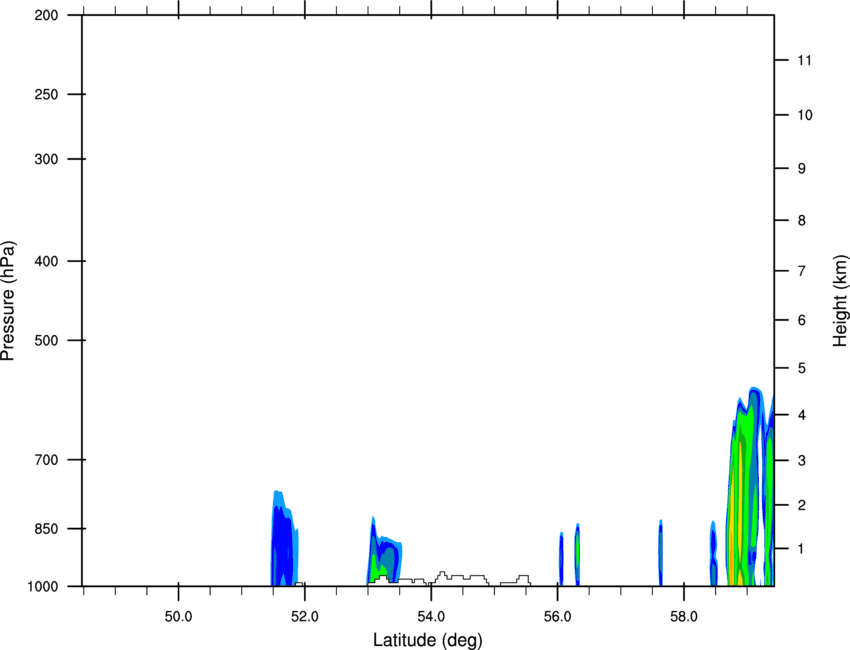
Task: Click the 54.0 latitude tick label
Action: [x=431, y=617]
